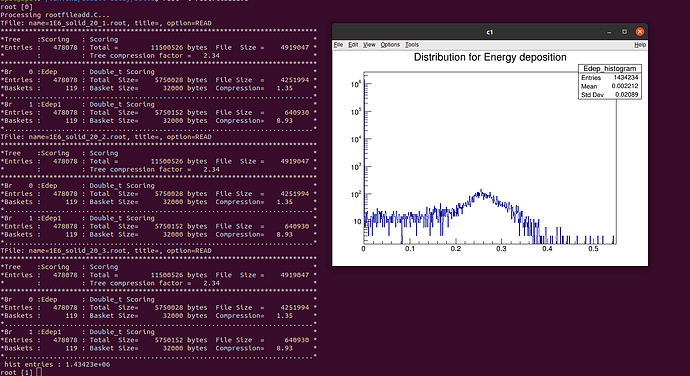This screenshot has width=690, height=376.
Task: Focus the terminal at the root [1] prompt
Action: [39, 372]
